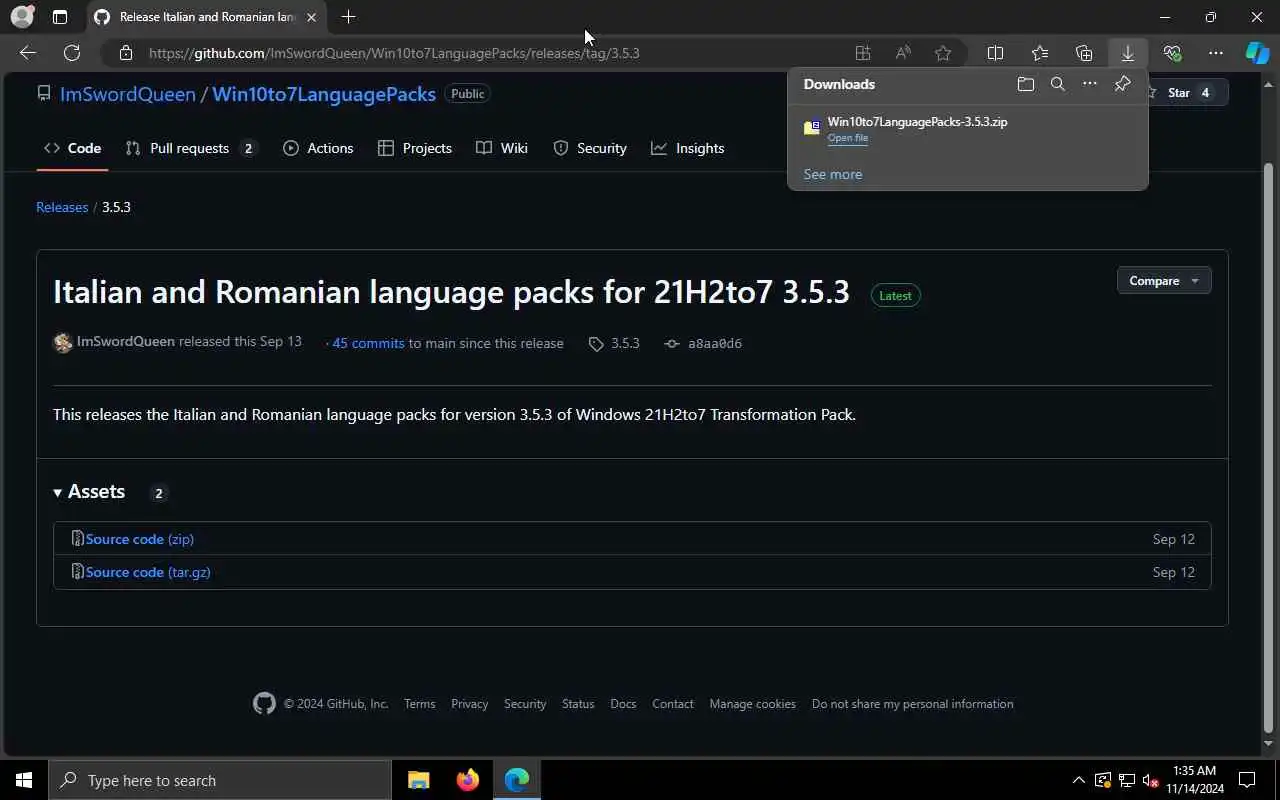Screen dimensions: 1280x800
Task: Click the GitHub logo in footer
Action: (x=264, y=704)
